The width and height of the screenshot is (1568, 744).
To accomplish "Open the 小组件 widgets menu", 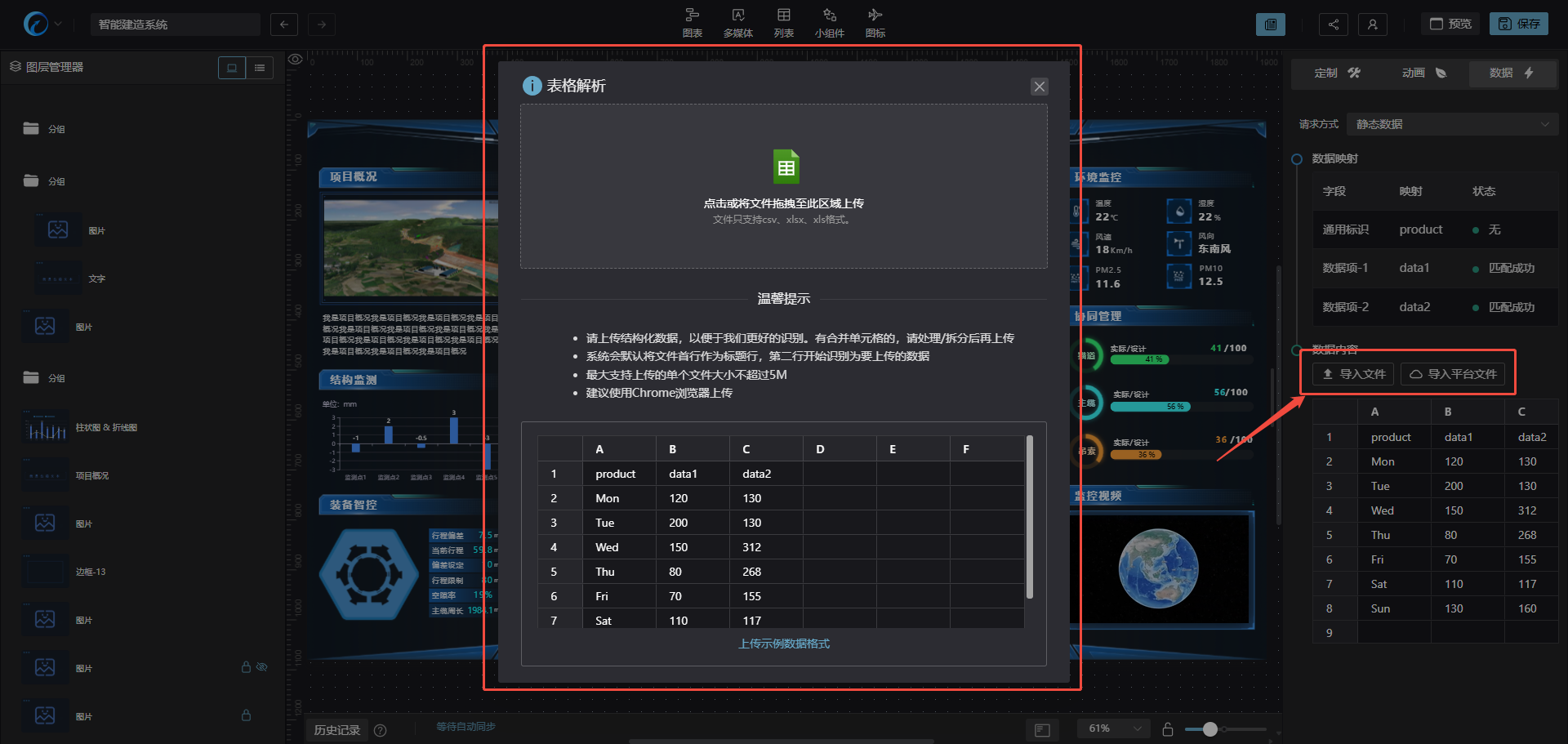I will (829, 23).
